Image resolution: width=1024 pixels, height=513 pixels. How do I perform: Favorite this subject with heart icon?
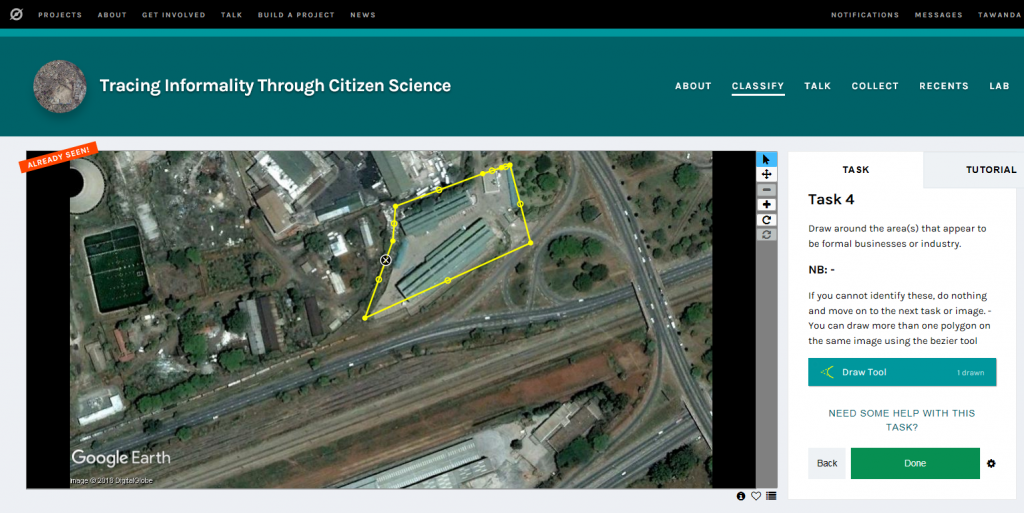(756, 496)
